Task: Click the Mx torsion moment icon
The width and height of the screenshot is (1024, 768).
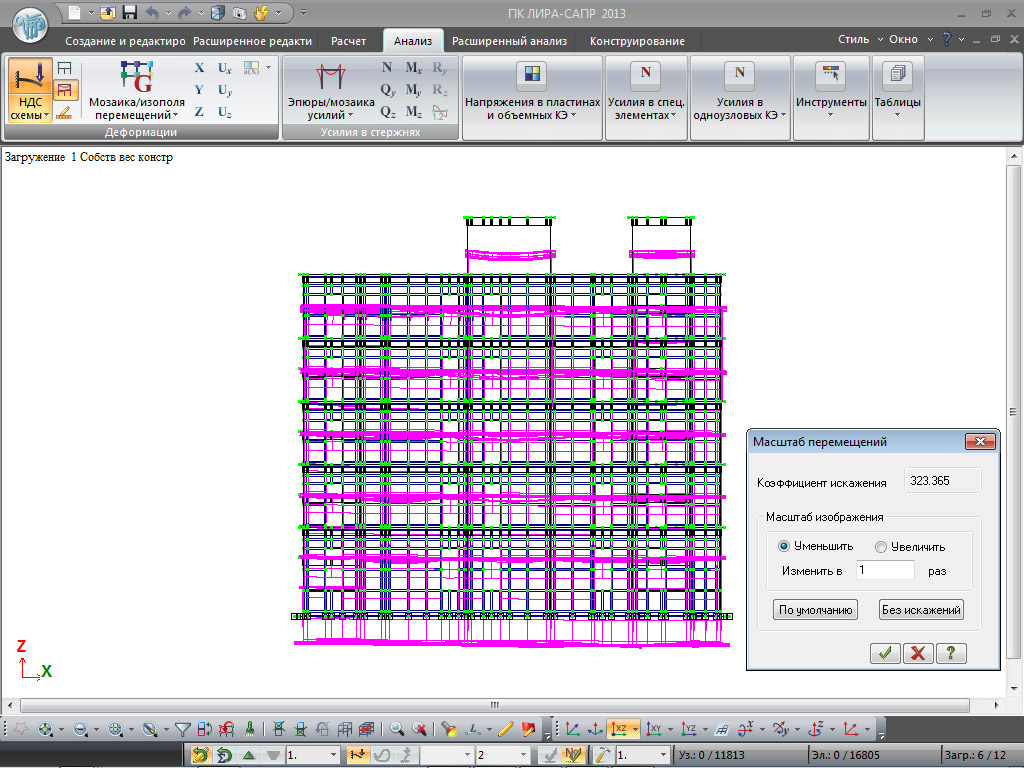Action: point(413,68)
